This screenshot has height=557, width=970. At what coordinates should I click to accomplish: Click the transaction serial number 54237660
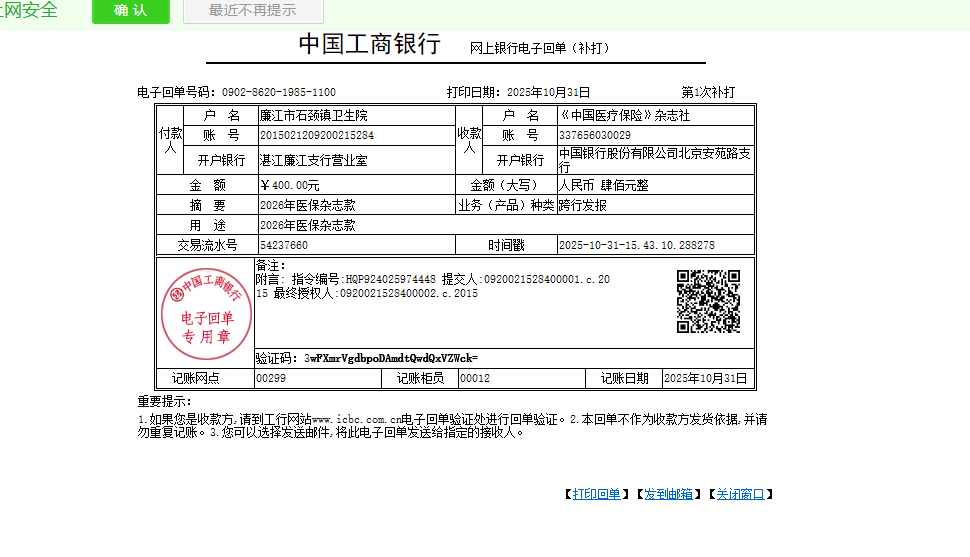[284, 245]
